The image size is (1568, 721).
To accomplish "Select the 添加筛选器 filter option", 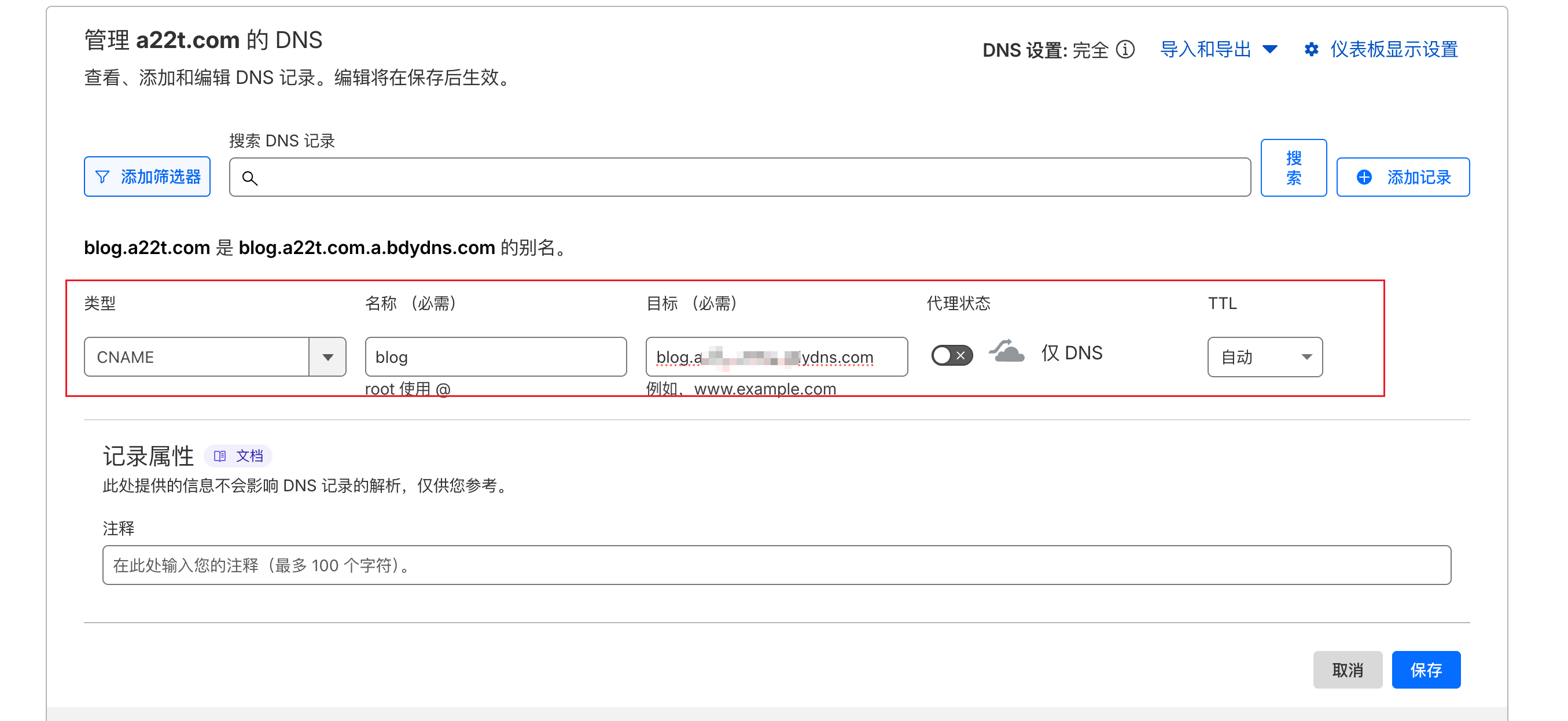I will (x=147, y=176).
